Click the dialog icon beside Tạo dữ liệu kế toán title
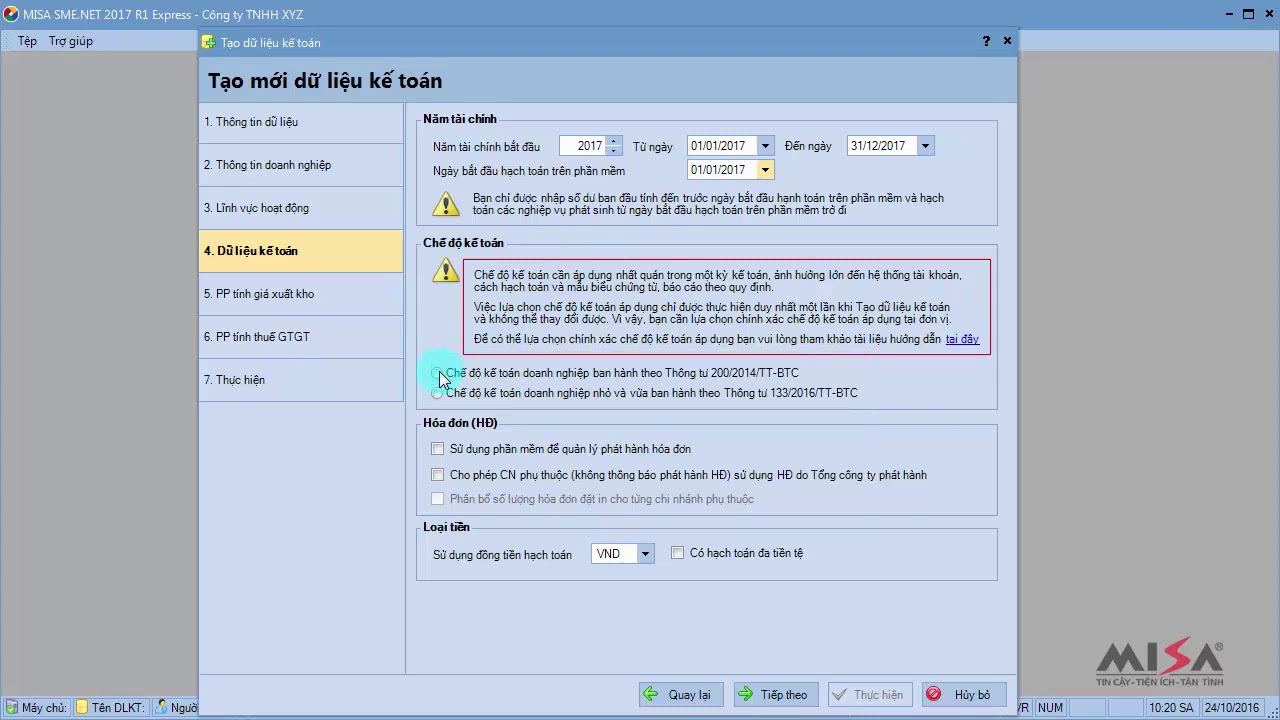The width and height of the screenshot is (1280, 720). pos(208,42)
